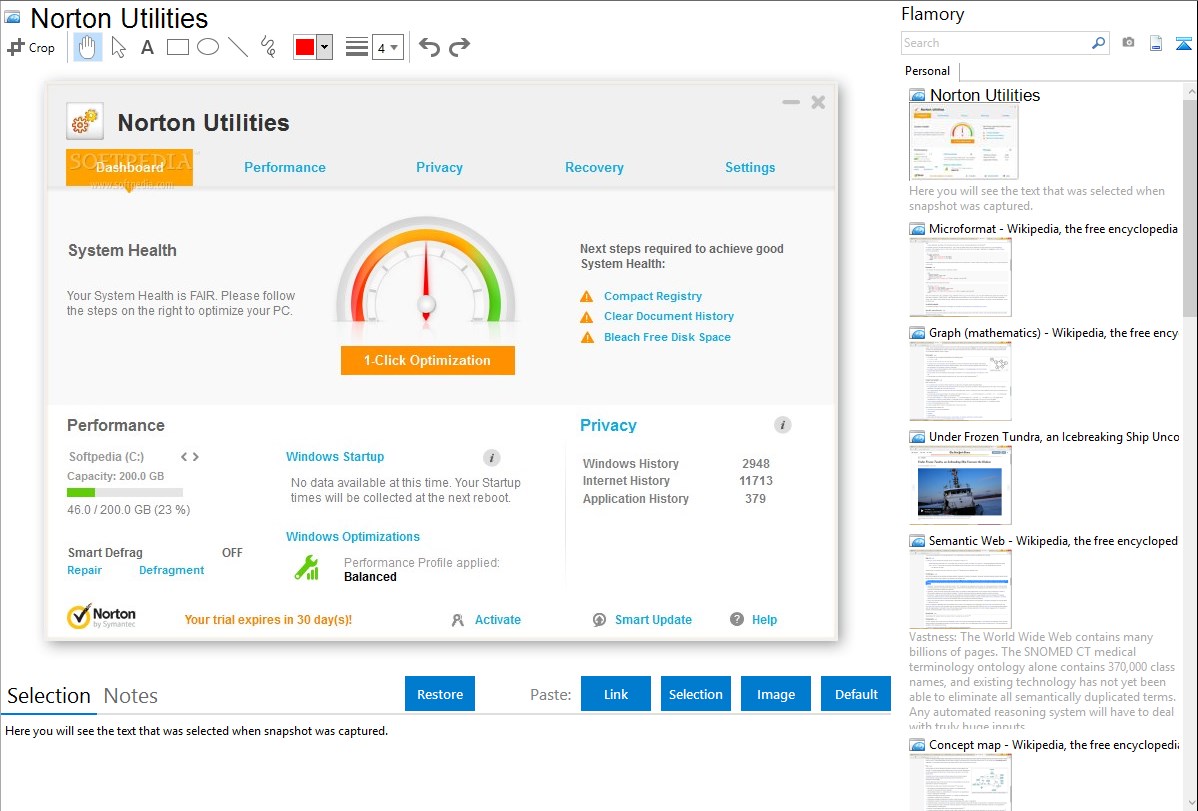The image size is (1198, 811).
Task: Click the Norton by Symantec logo
Action: point(102,616)
